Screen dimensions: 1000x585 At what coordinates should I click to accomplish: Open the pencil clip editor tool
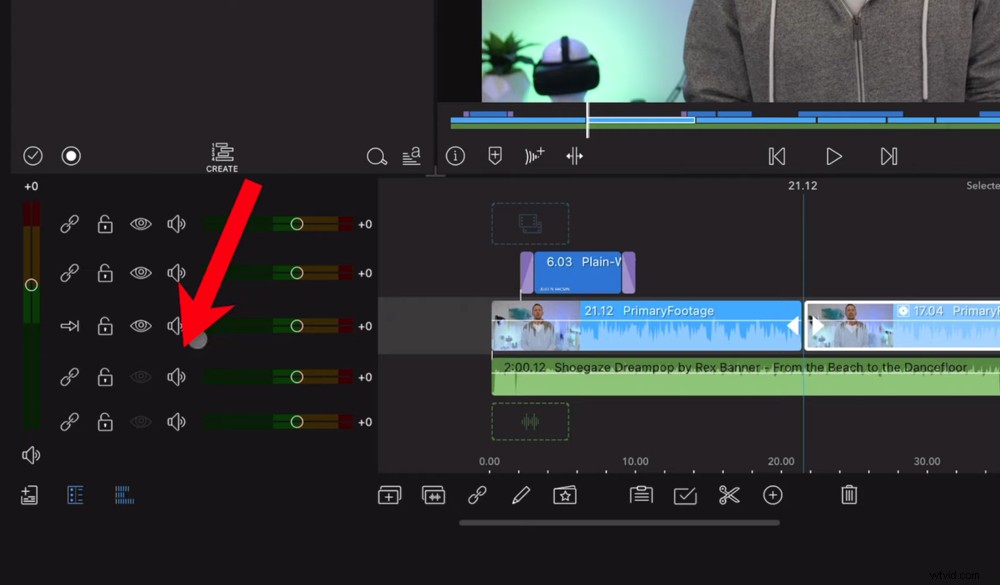click(x=521, y=495)
